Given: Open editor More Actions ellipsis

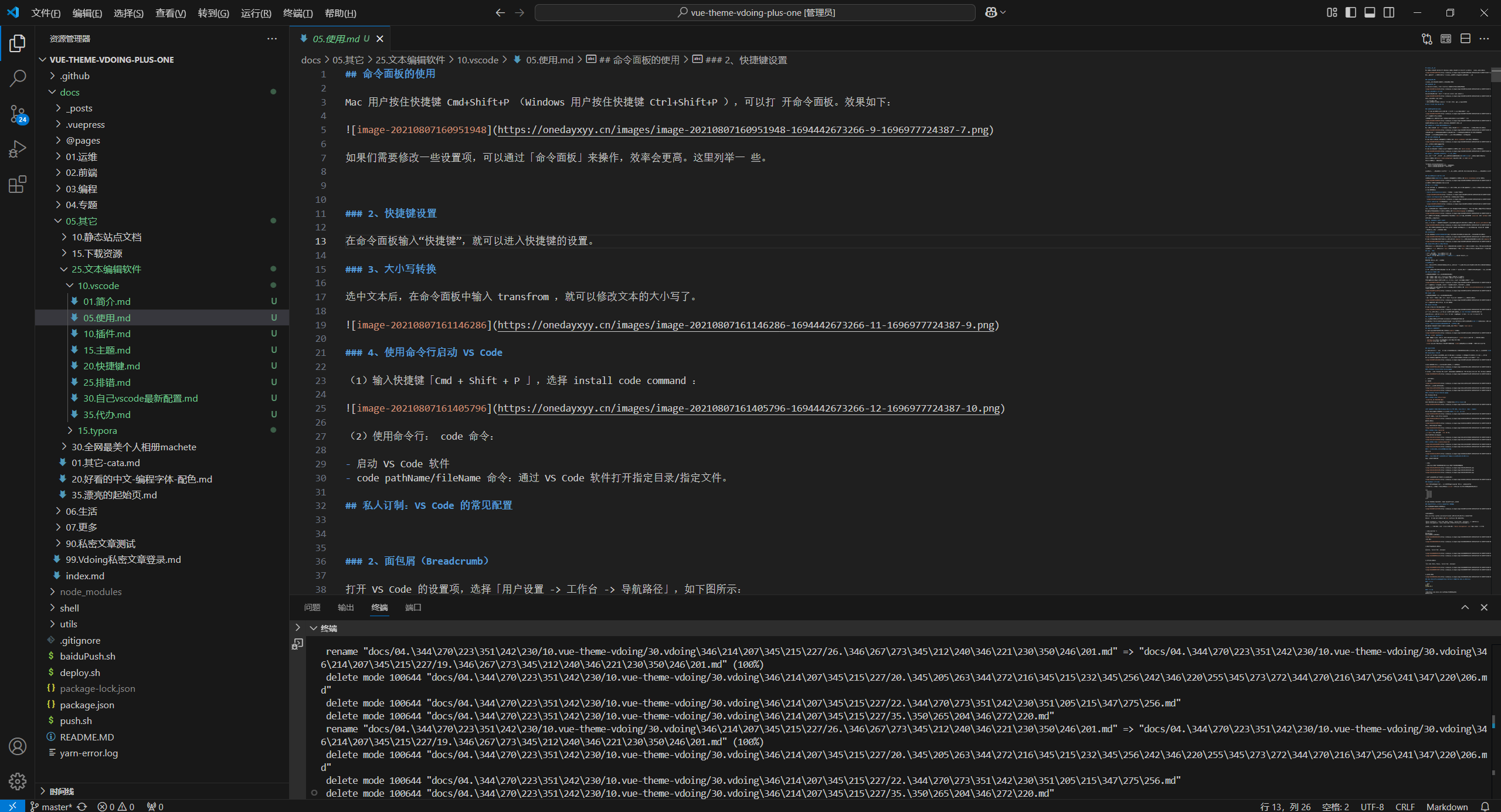Looking at the screenshot, I should [x=1484, y=39].
